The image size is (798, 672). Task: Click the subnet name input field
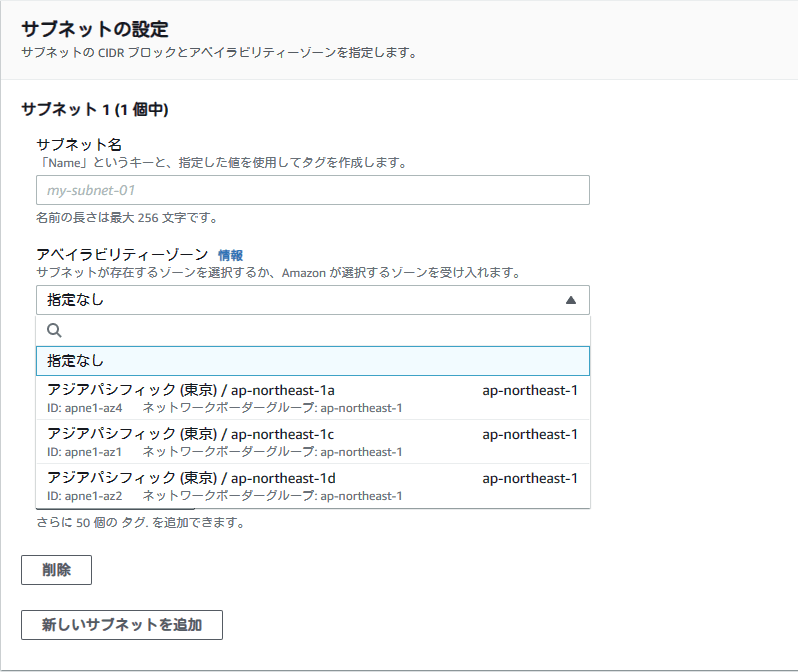tap(312, 190)
